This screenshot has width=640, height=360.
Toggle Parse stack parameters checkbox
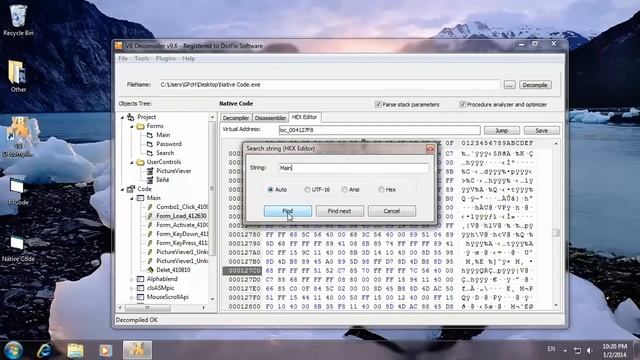[x=378, y=104]
